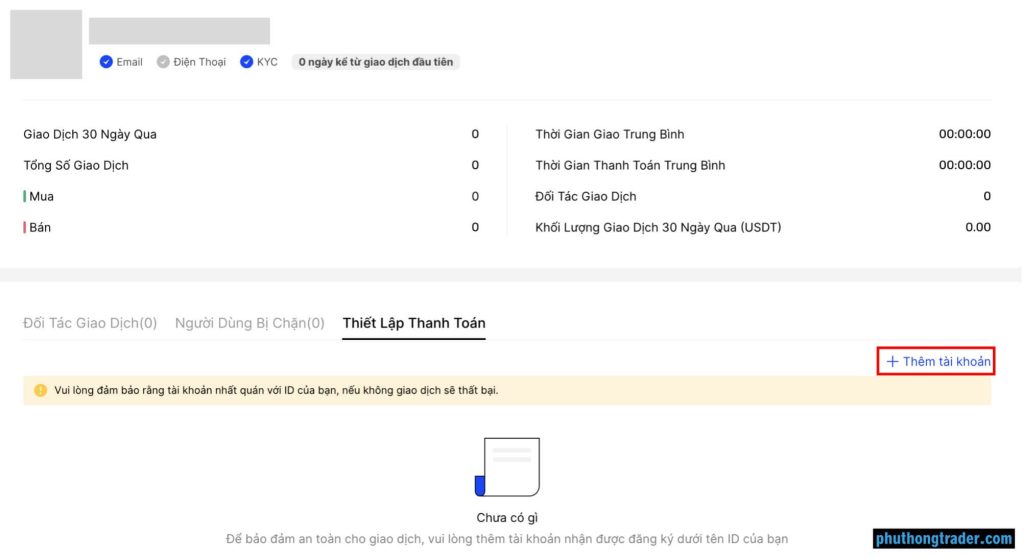
Task: Click the grey profile avatar placeholder
Action: 46,44
